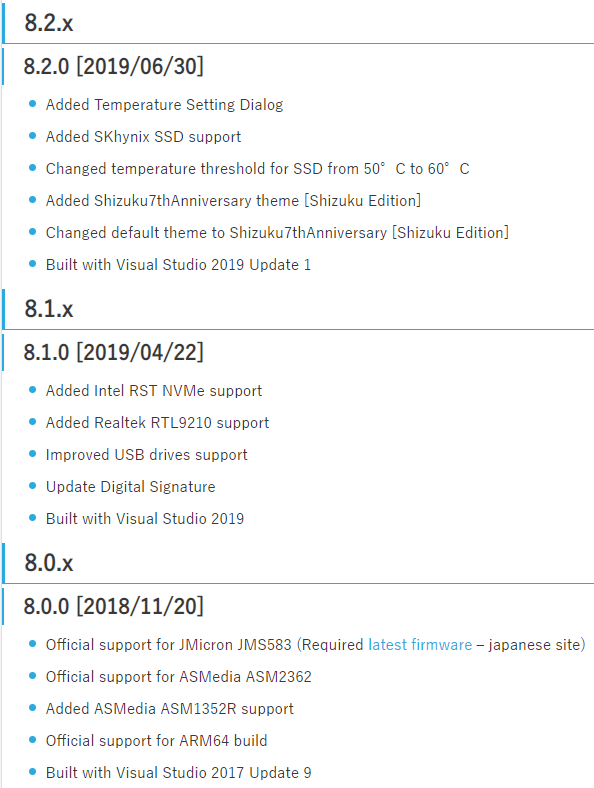
Task: Open the latest firmware link
Action: [x=420, y=644]
